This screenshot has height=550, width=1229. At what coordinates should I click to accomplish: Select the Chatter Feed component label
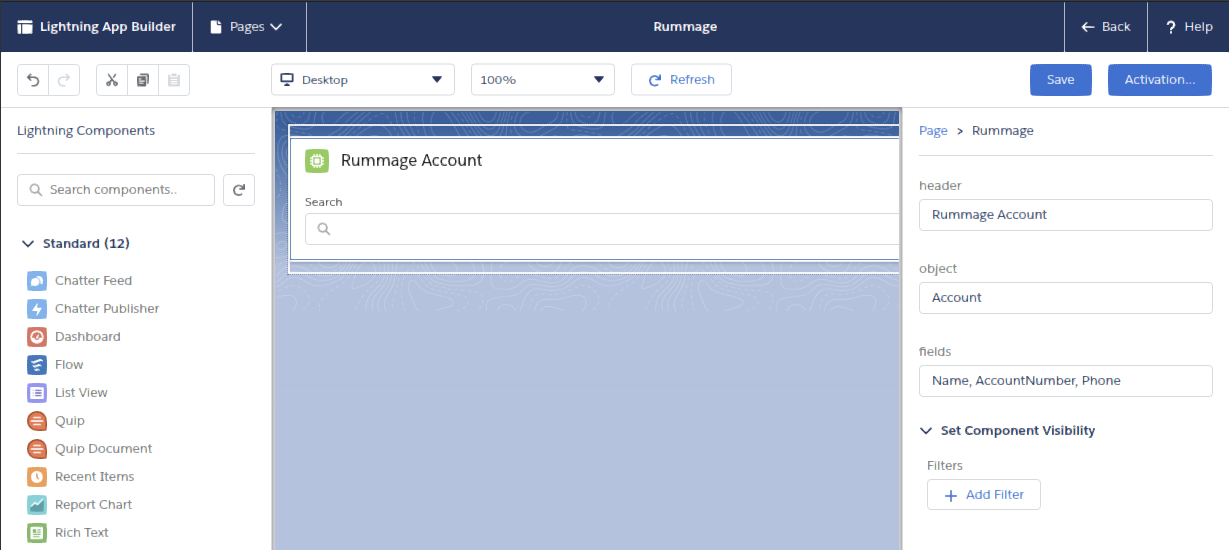coord(93,281)
